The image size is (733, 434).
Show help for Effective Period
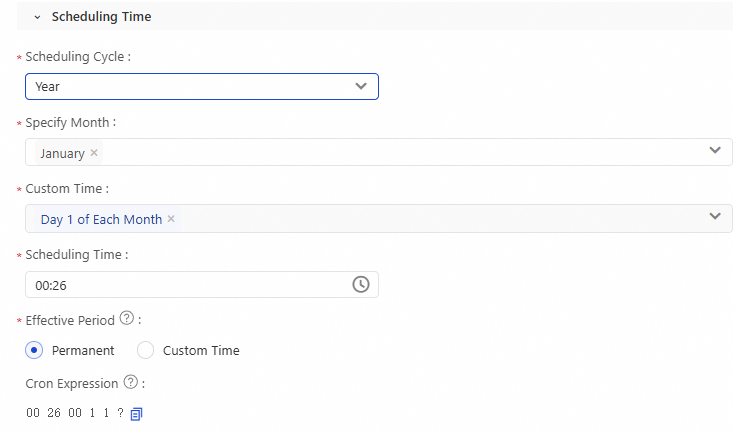coord(127,319)
